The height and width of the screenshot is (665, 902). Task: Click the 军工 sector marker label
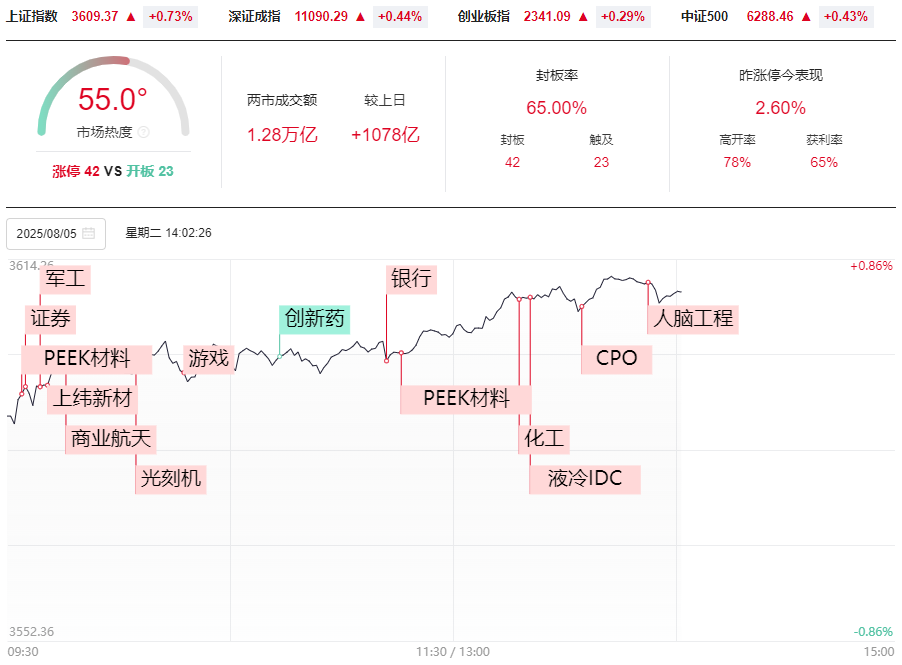(x=65, y=279)
